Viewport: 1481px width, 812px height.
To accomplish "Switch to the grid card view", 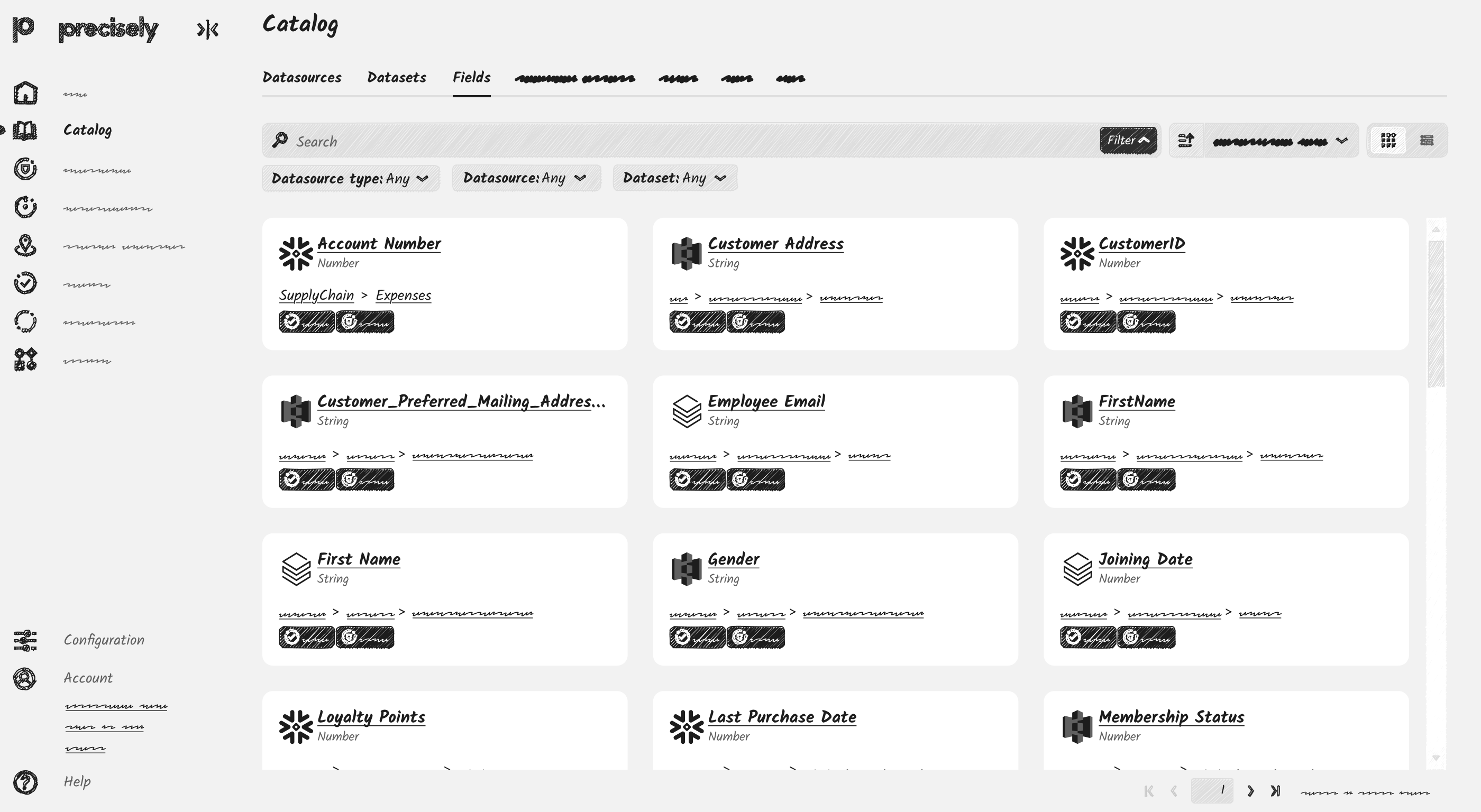I will 1388,140.
